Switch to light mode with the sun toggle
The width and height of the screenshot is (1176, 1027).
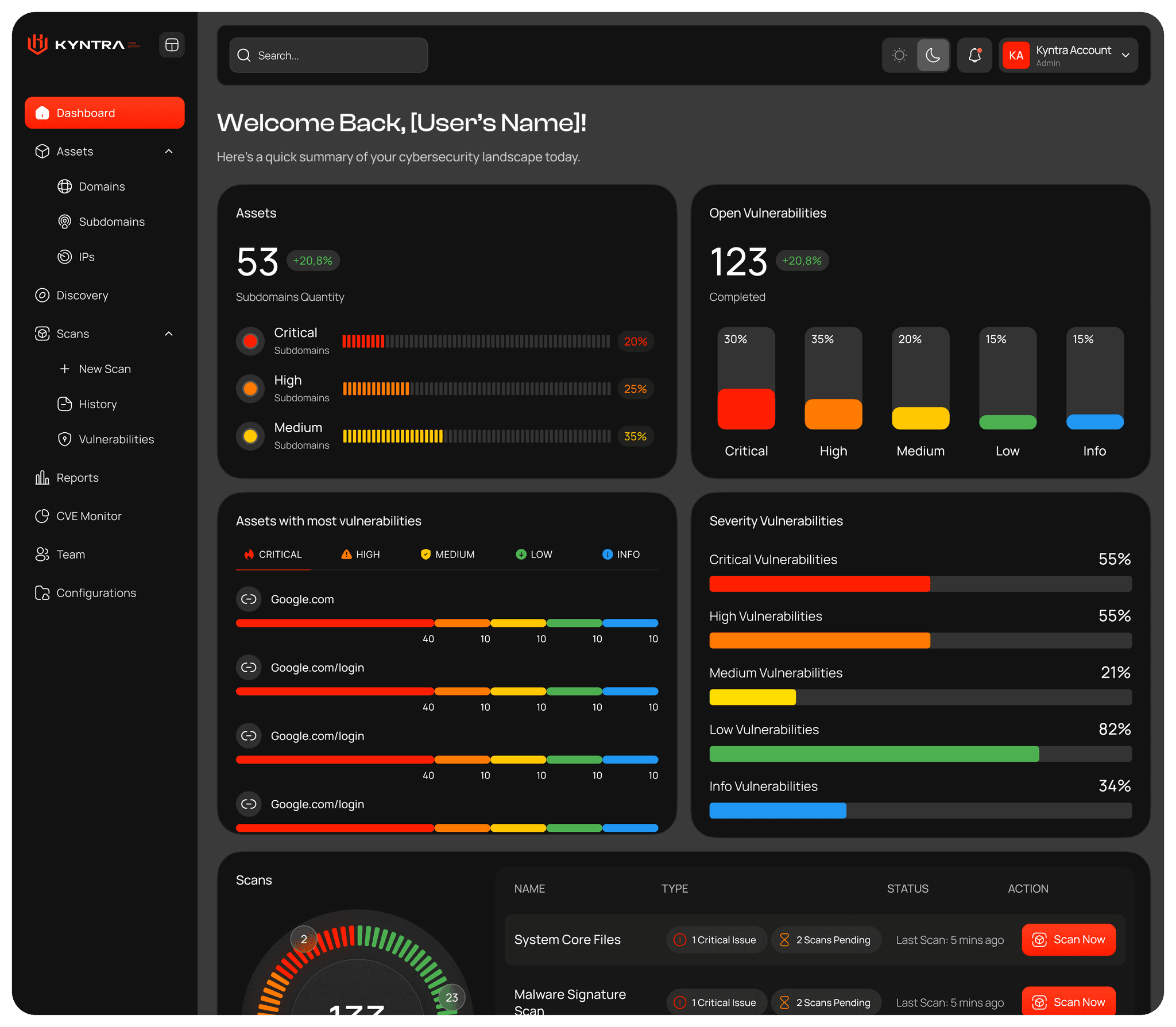point(900,55)
